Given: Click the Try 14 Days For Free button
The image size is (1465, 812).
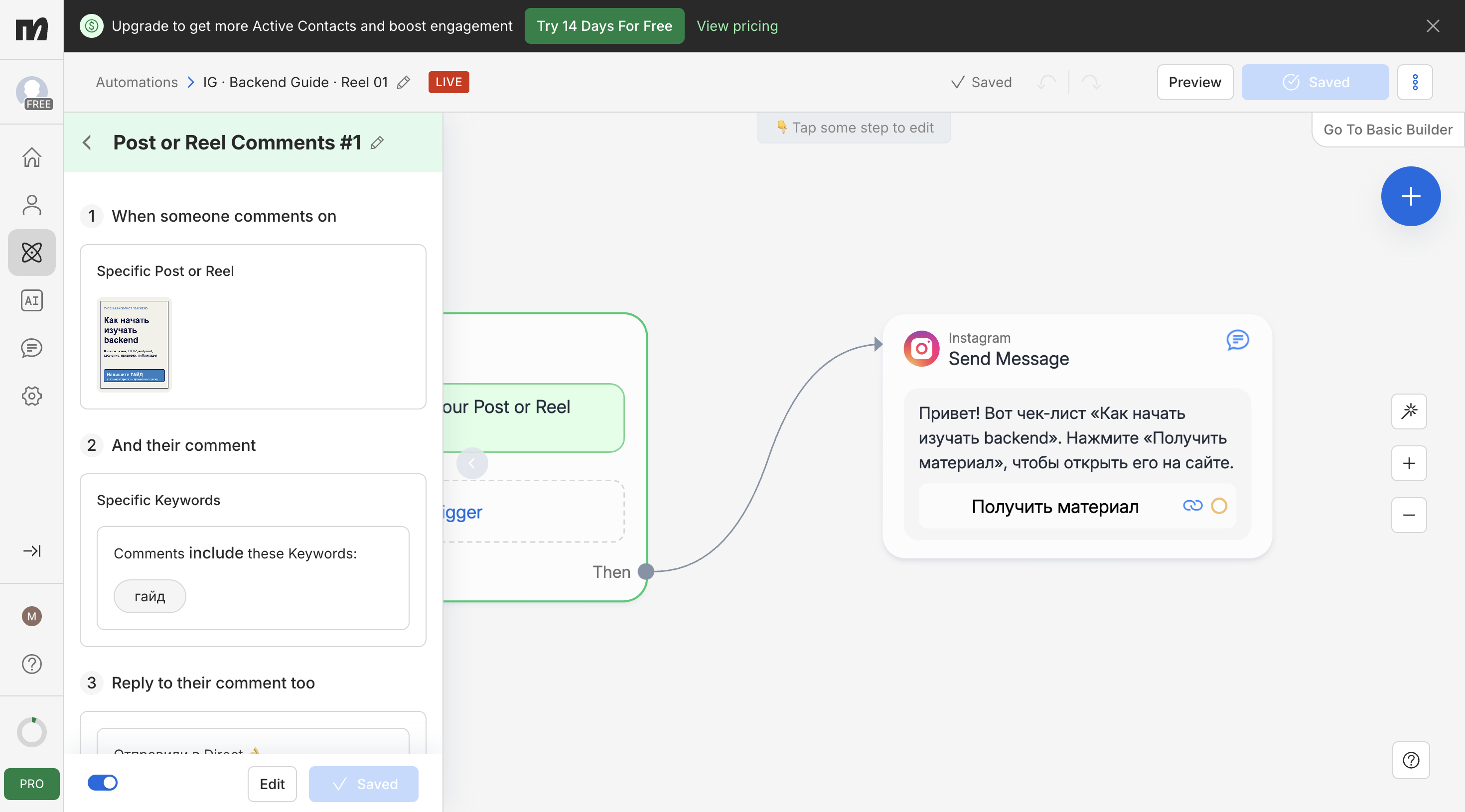Looking at the screenshot, I should (x=604, y=25).
